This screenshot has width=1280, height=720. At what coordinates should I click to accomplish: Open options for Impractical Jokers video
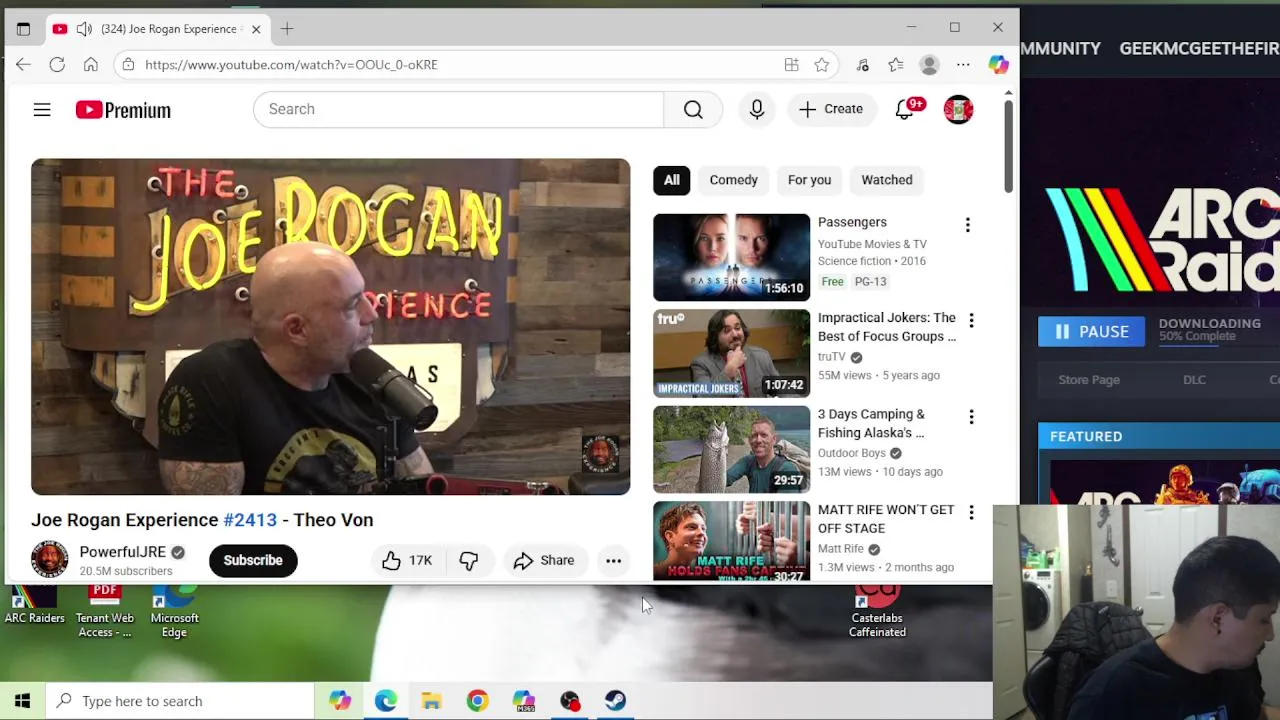point(971,320)
